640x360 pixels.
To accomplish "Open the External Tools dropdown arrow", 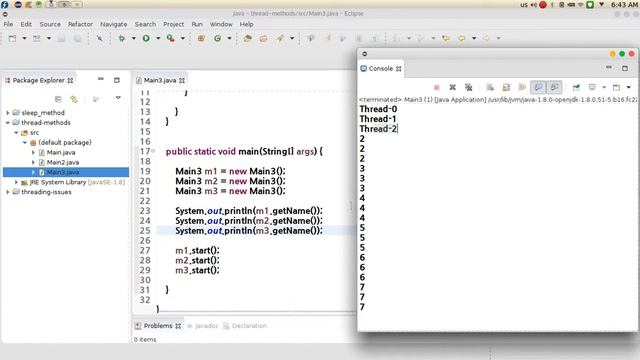I will [x=182, y=38].
